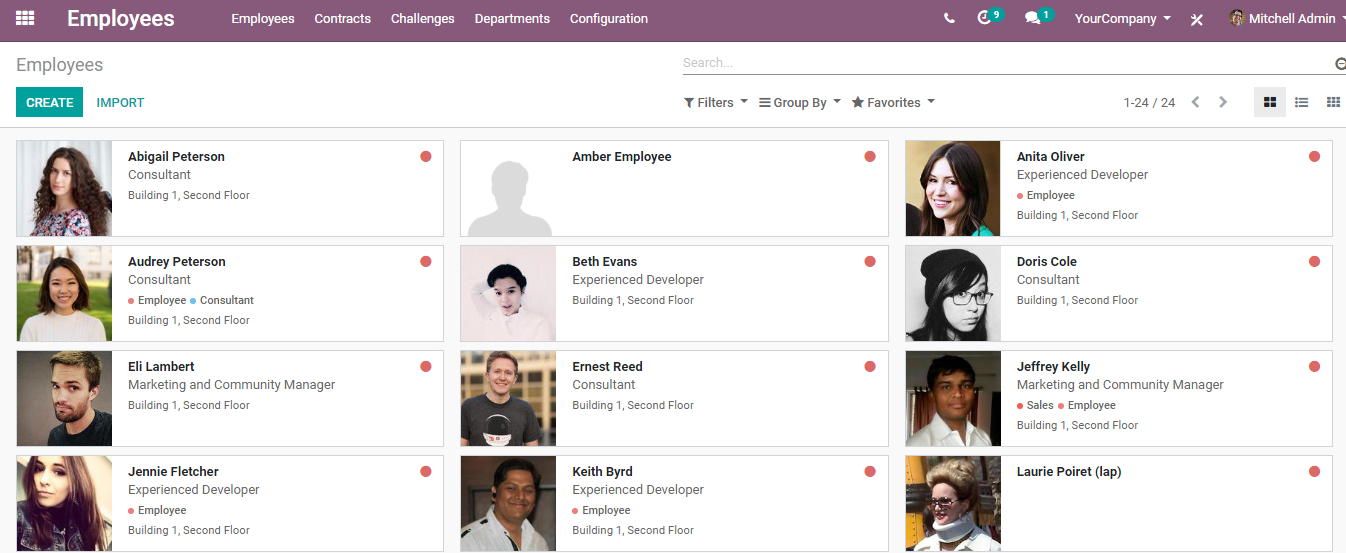Open Beth Evans' employee card name
This screenshot has height=553, width=1346.
coord(604,261)
